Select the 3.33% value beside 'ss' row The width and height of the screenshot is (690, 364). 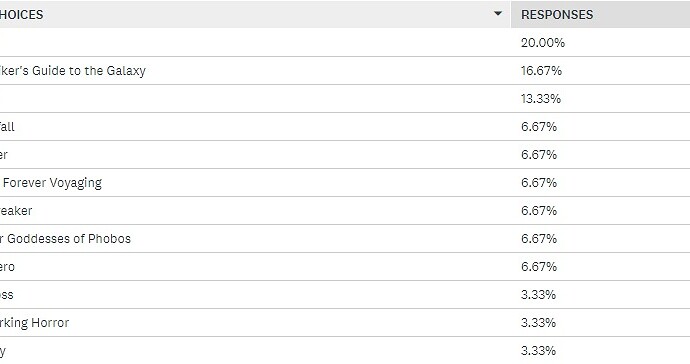tap(538, 294)
